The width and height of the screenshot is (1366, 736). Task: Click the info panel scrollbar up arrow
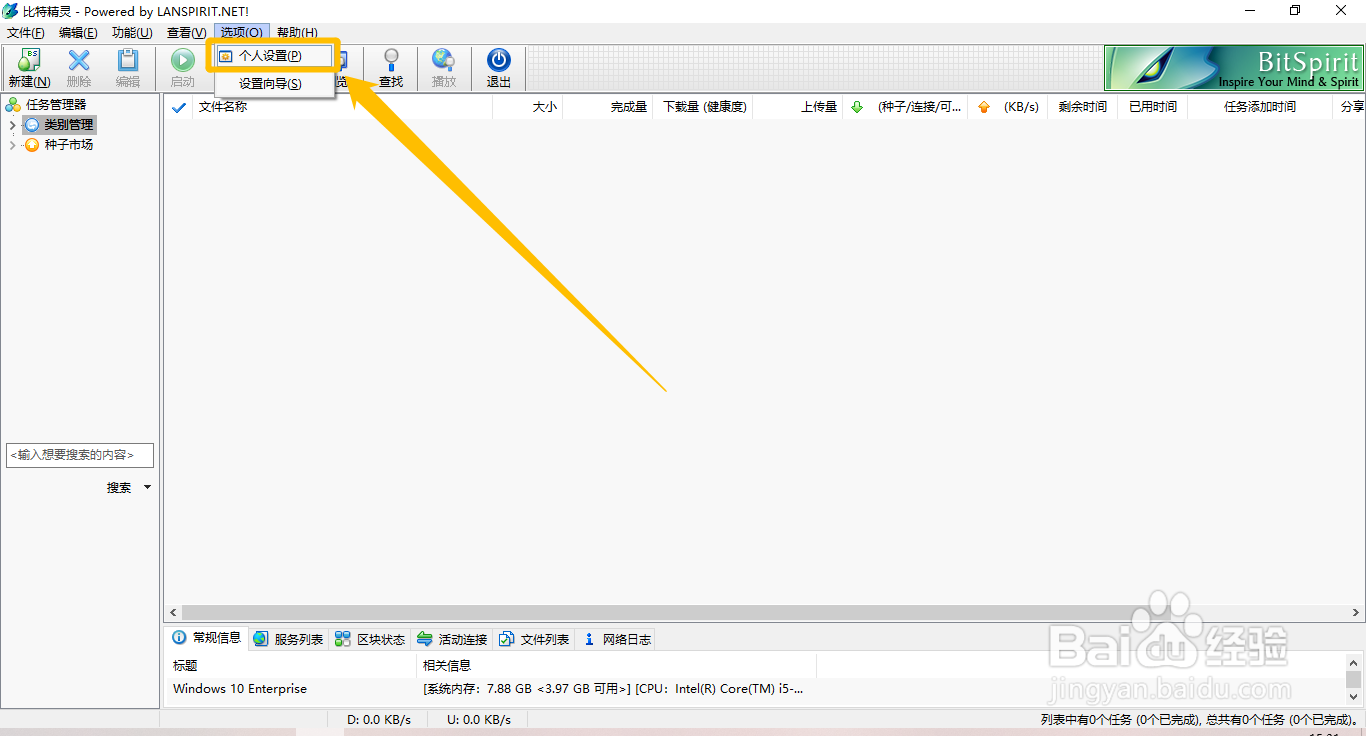1354,663
